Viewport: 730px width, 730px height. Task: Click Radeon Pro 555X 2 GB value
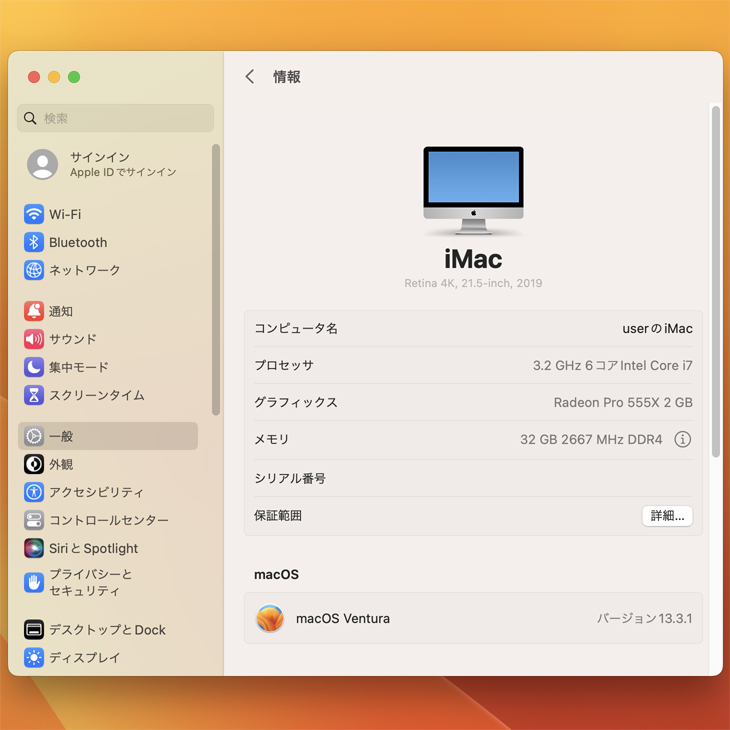tap(623, 402)
